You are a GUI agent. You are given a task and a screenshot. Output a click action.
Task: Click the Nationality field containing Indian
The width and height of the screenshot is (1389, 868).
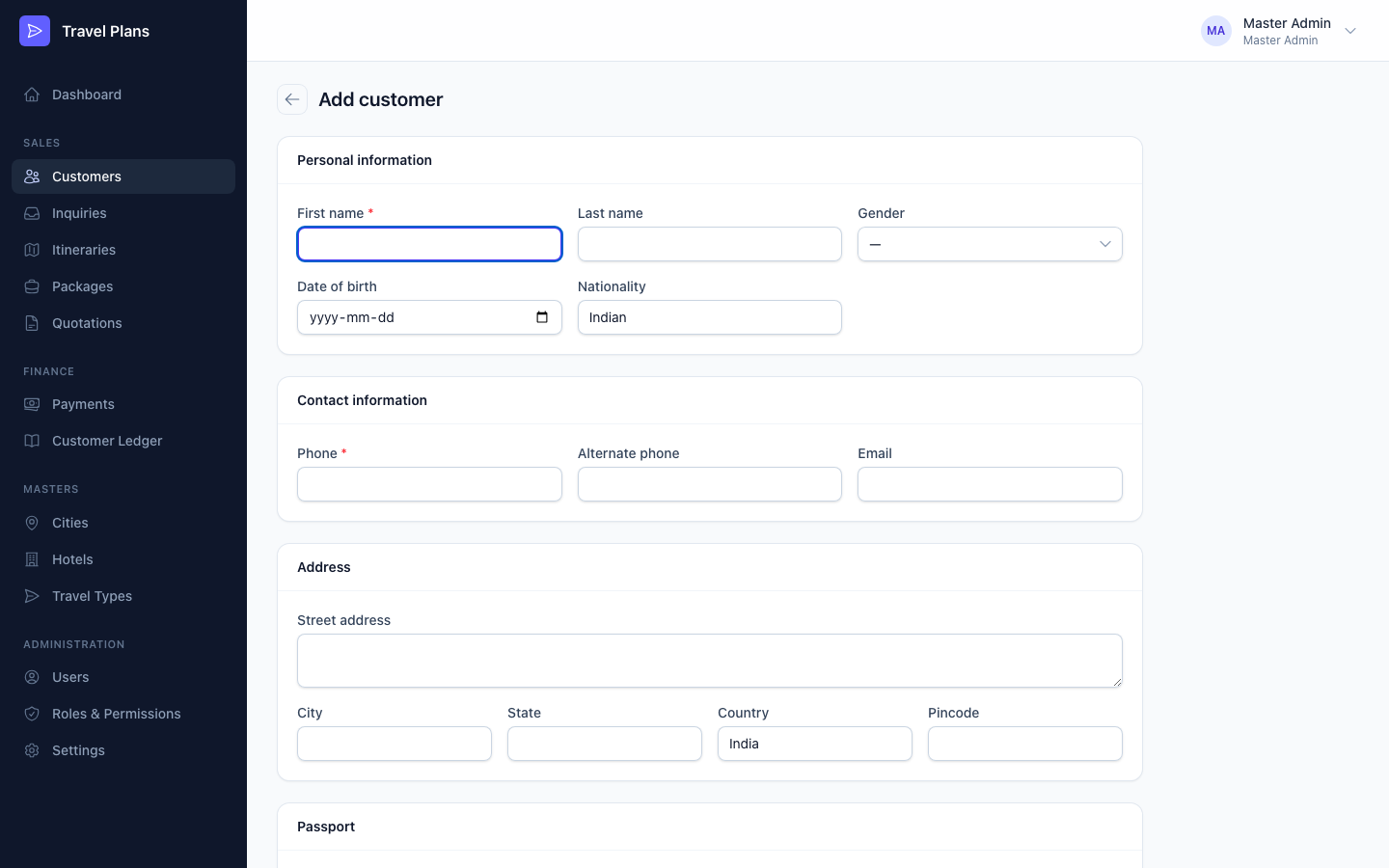tap(710, 317)
